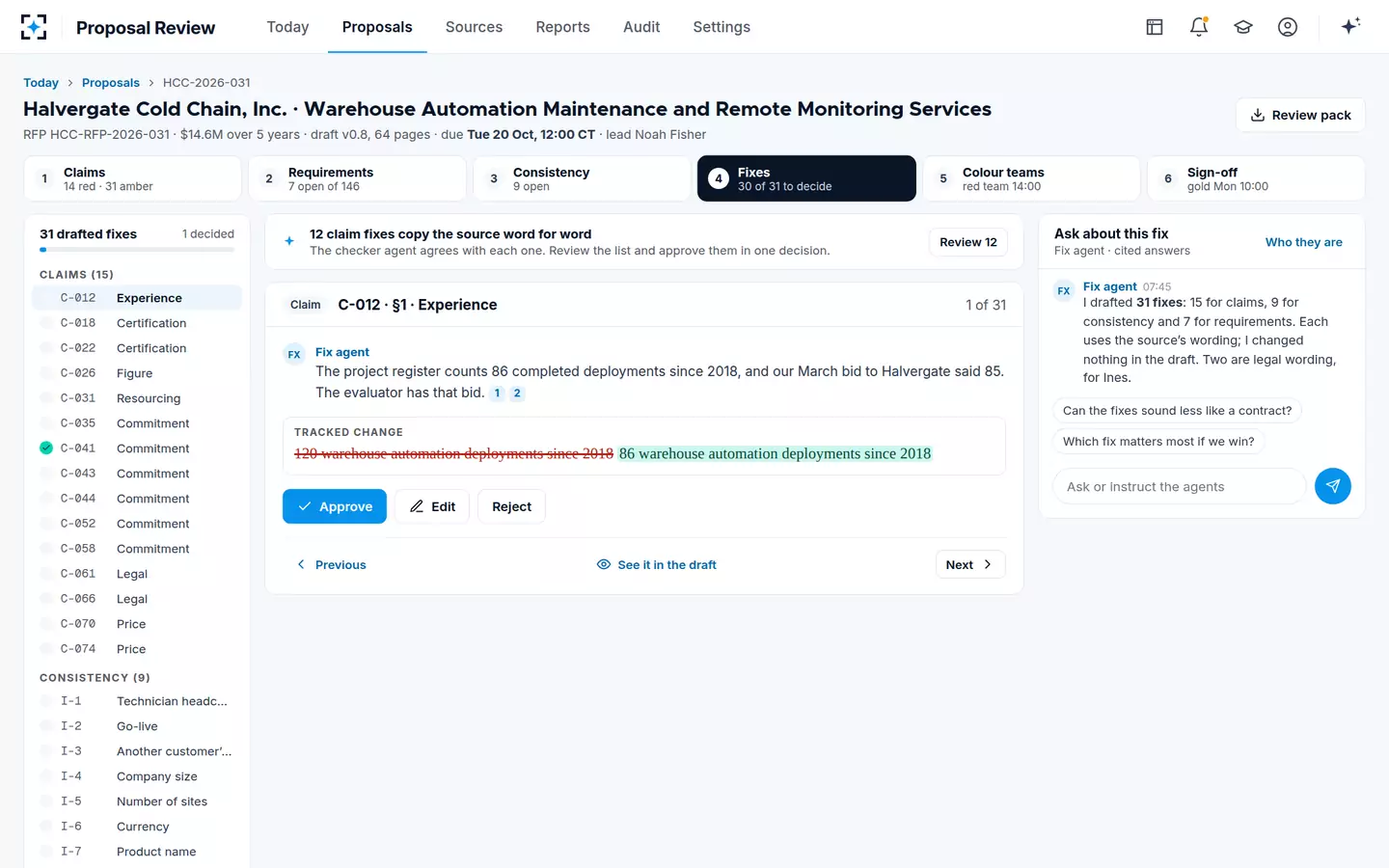Go to Requirements step 2
The image size is (1389, 868).
[x=357, y=178]
